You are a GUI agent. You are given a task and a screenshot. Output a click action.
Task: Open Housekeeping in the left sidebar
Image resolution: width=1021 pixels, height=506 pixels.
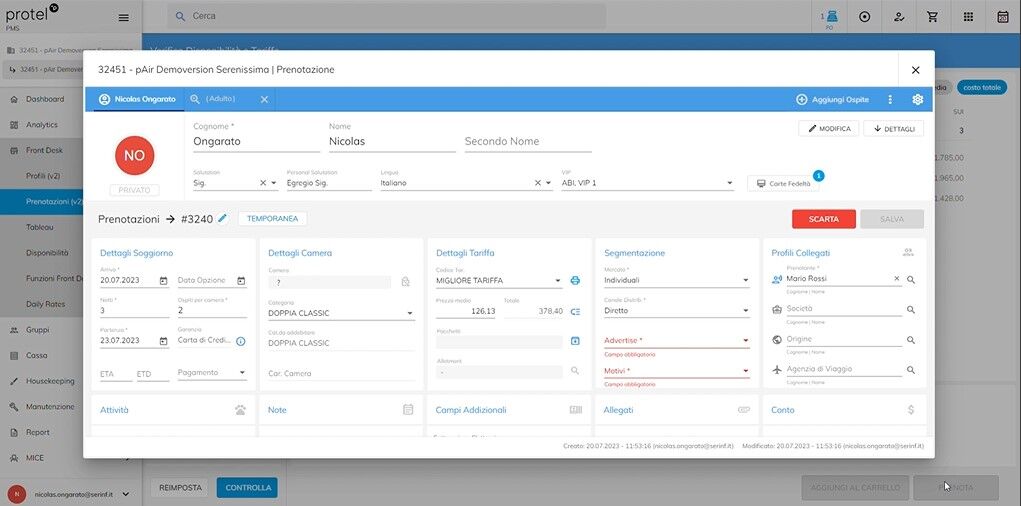(50, 381)
